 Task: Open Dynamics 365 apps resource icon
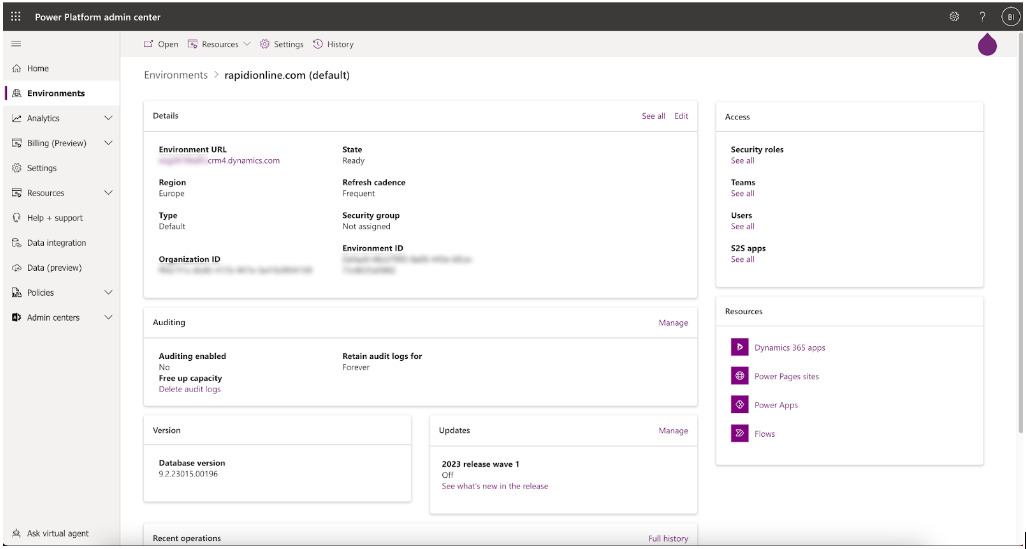click(739, 347)
